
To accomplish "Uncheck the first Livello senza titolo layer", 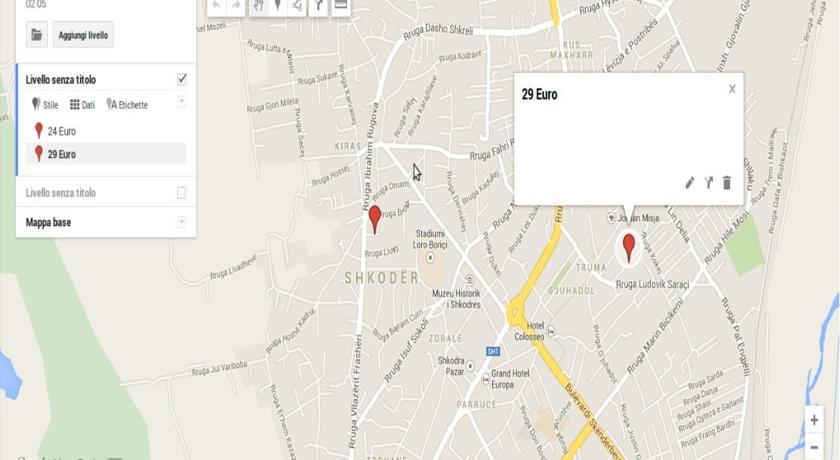I will (182, 79).
